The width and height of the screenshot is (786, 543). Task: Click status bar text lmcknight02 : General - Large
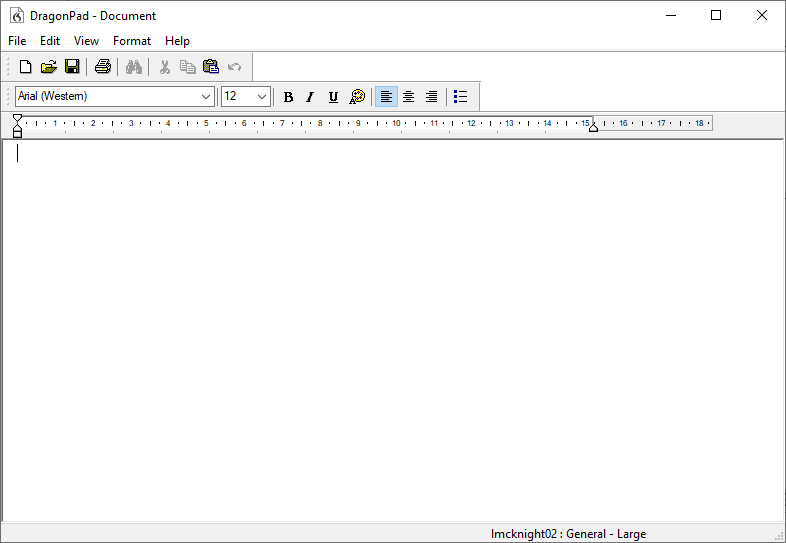[568, 534]
